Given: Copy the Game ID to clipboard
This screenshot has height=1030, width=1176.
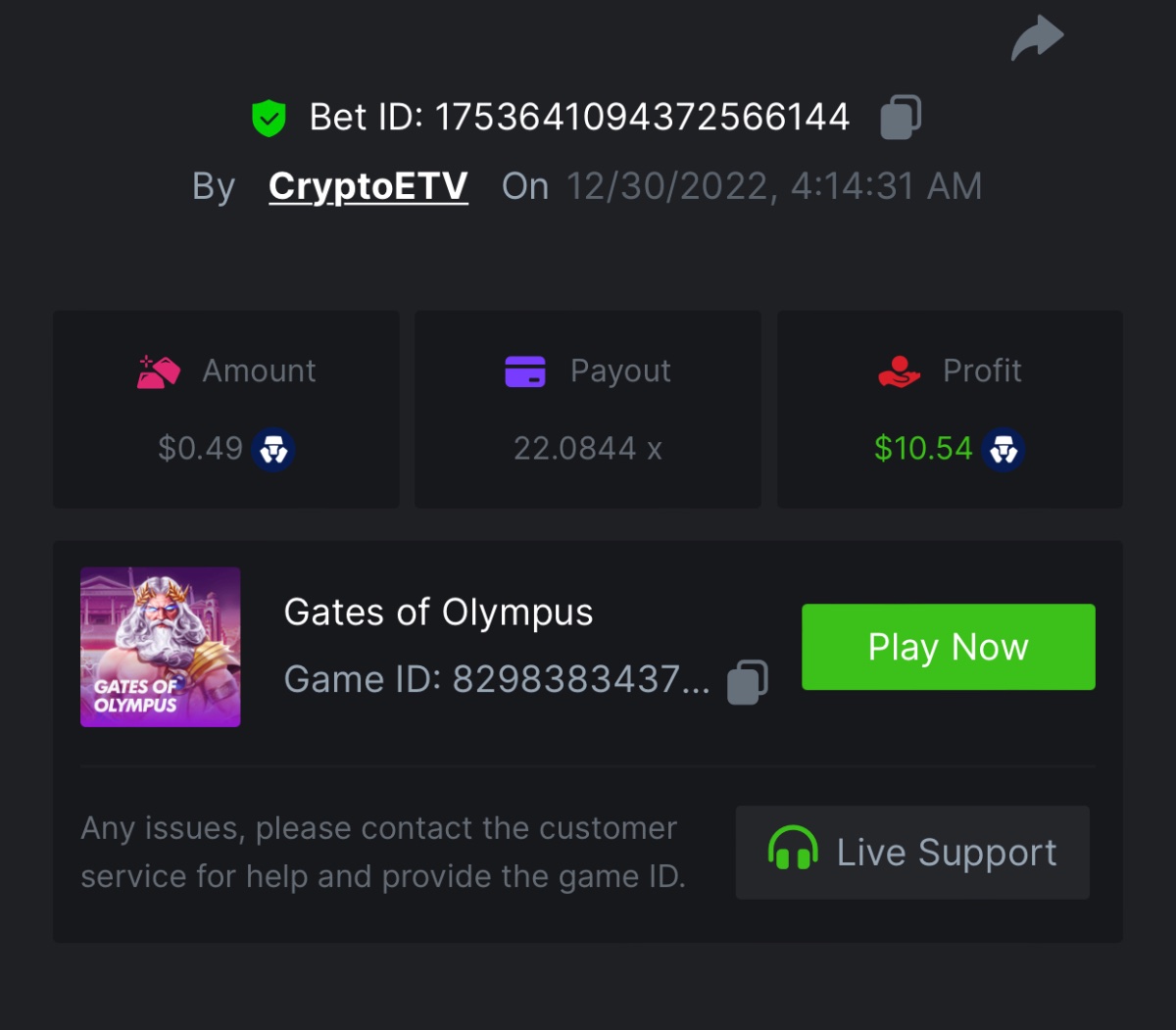Looking at the screenshot, I should coord(748,681).
